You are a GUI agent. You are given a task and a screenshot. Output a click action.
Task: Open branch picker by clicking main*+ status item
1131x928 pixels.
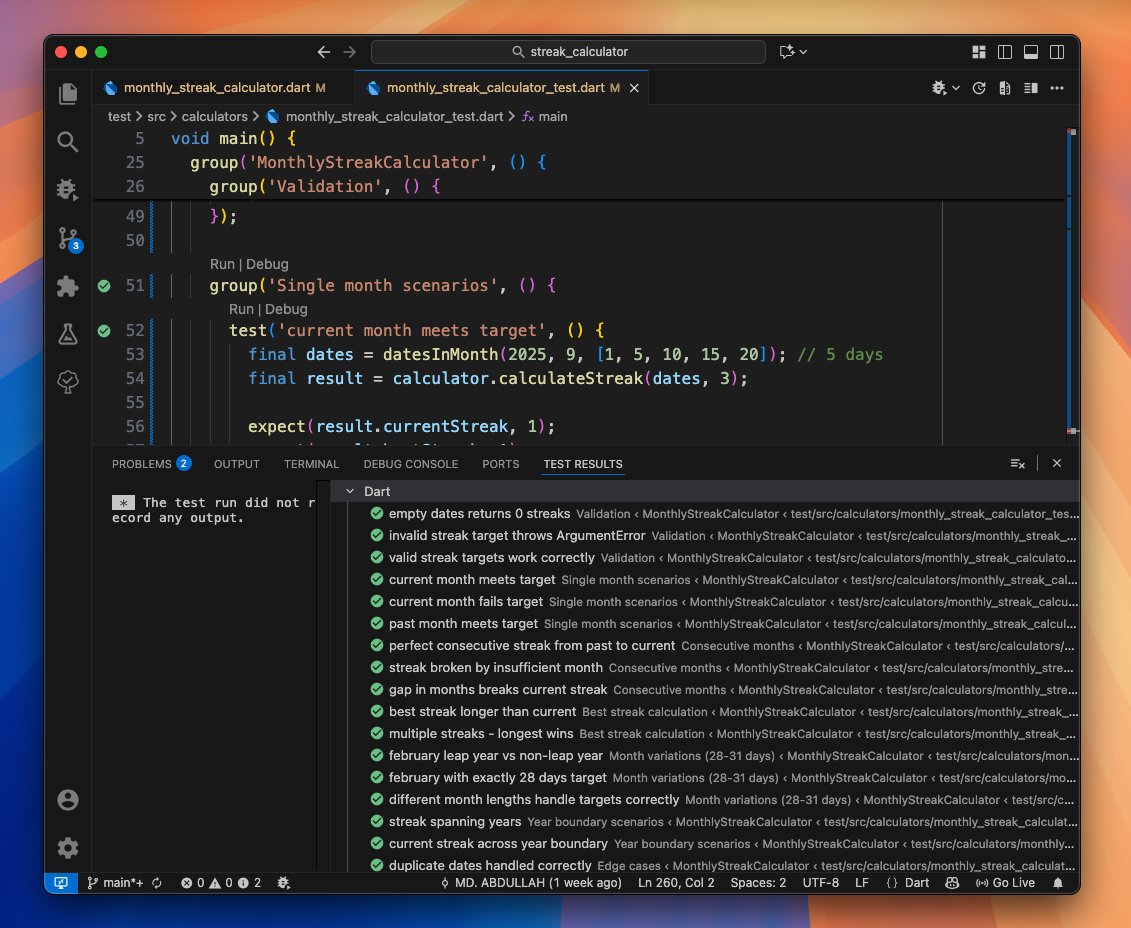coord(124,883)
